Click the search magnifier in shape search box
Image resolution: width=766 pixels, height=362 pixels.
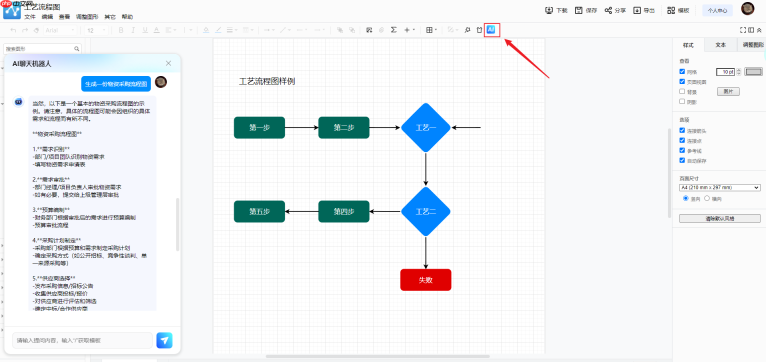(x=77, y=49)
